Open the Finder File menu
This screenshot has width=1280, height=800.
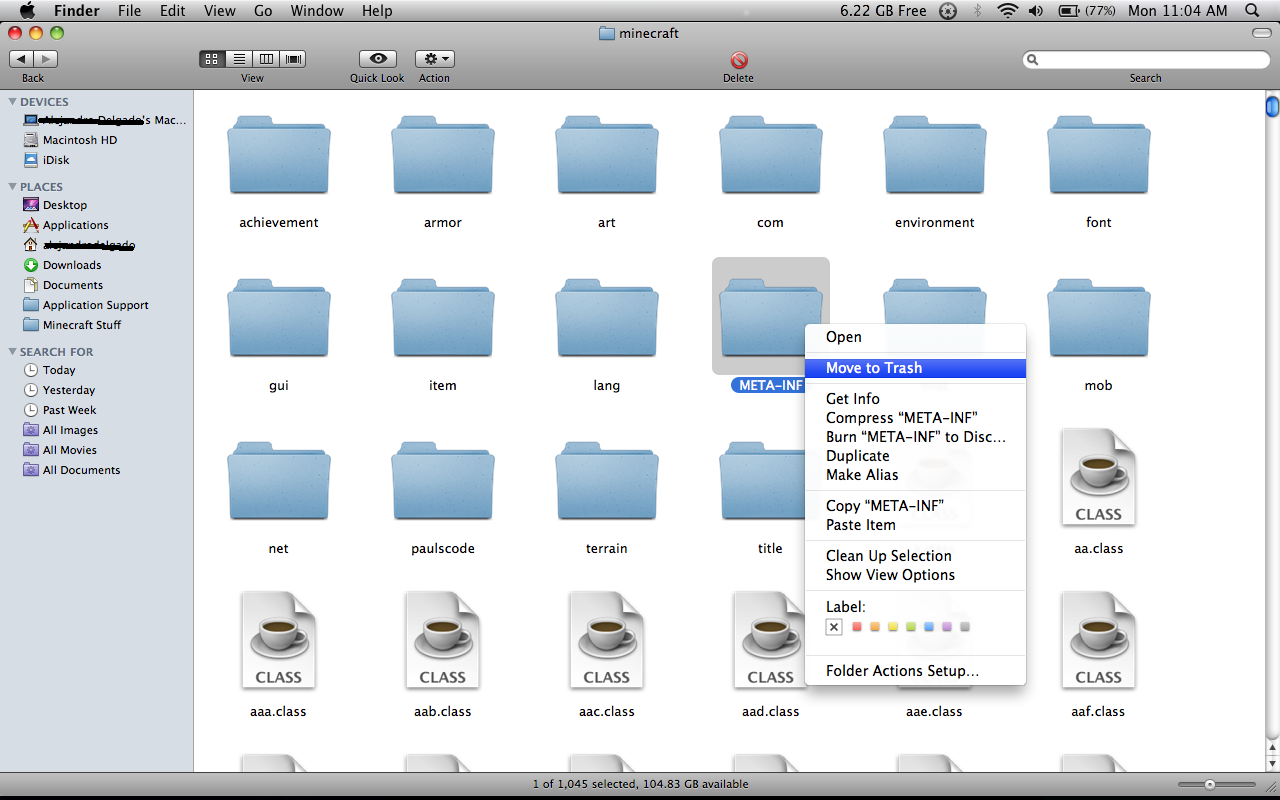coord(129,11)
